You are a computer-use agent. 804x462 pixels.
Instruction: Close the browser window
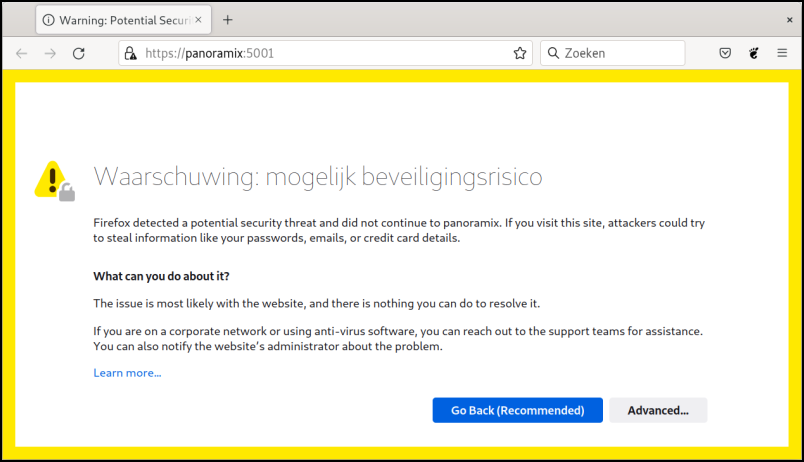click(x=790, y=20)
